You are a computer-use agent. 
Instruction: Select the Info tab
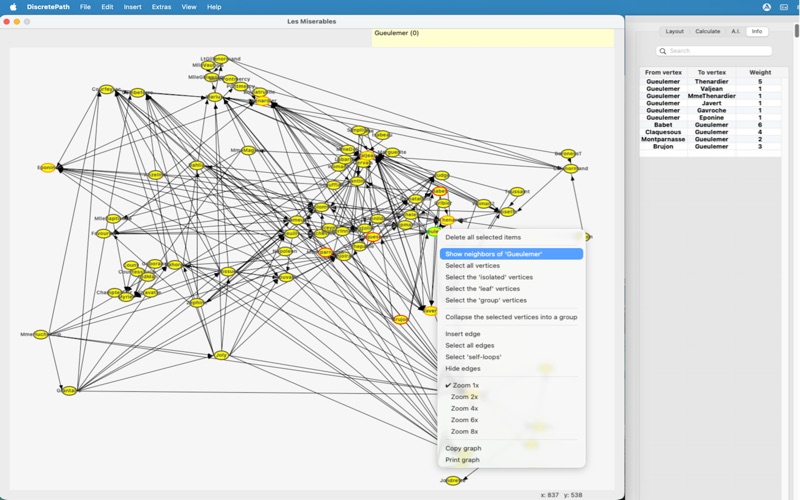click(757, 32)
